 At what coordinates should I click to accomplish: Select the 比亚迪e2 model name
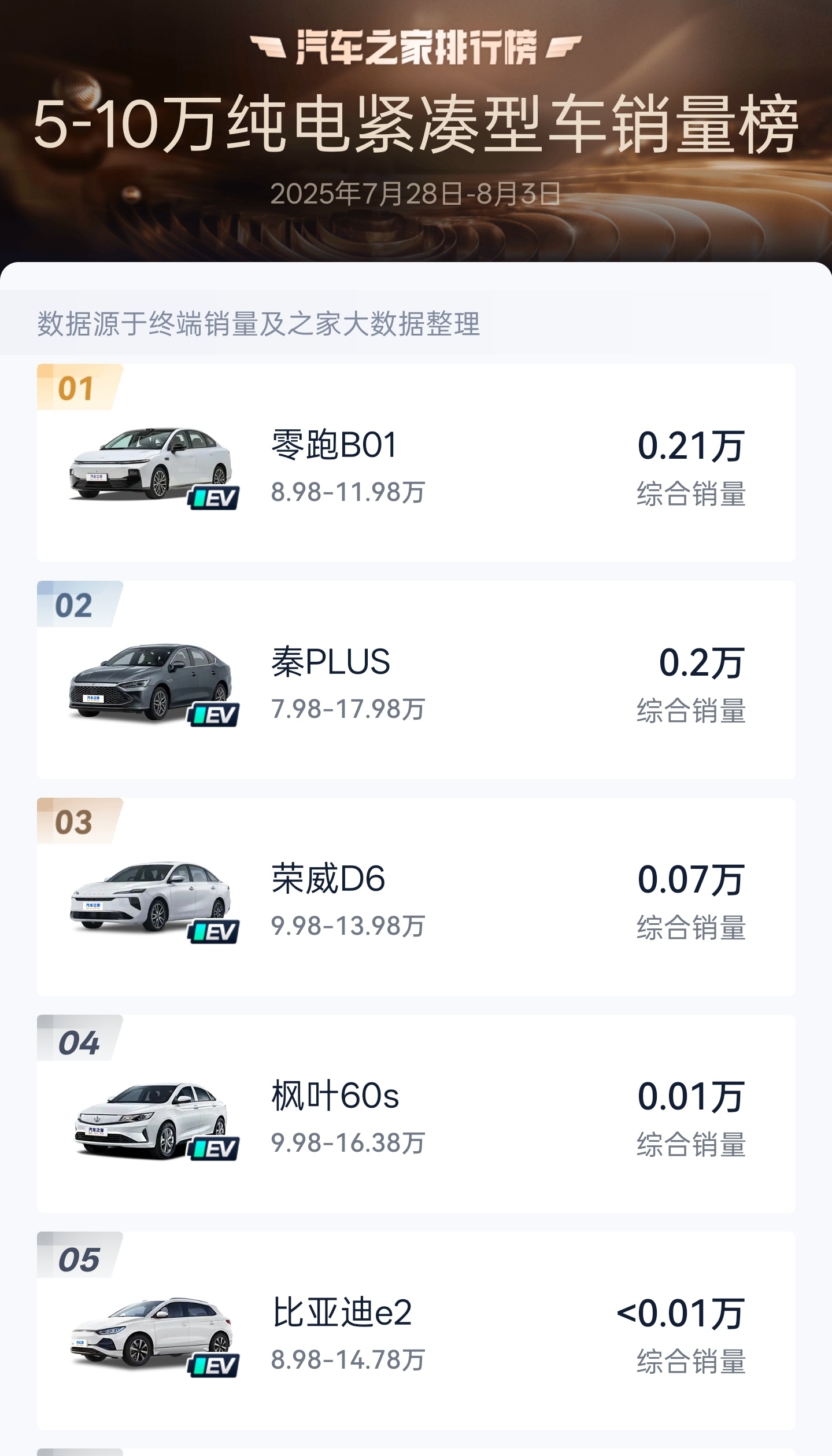pos(342,1313)
